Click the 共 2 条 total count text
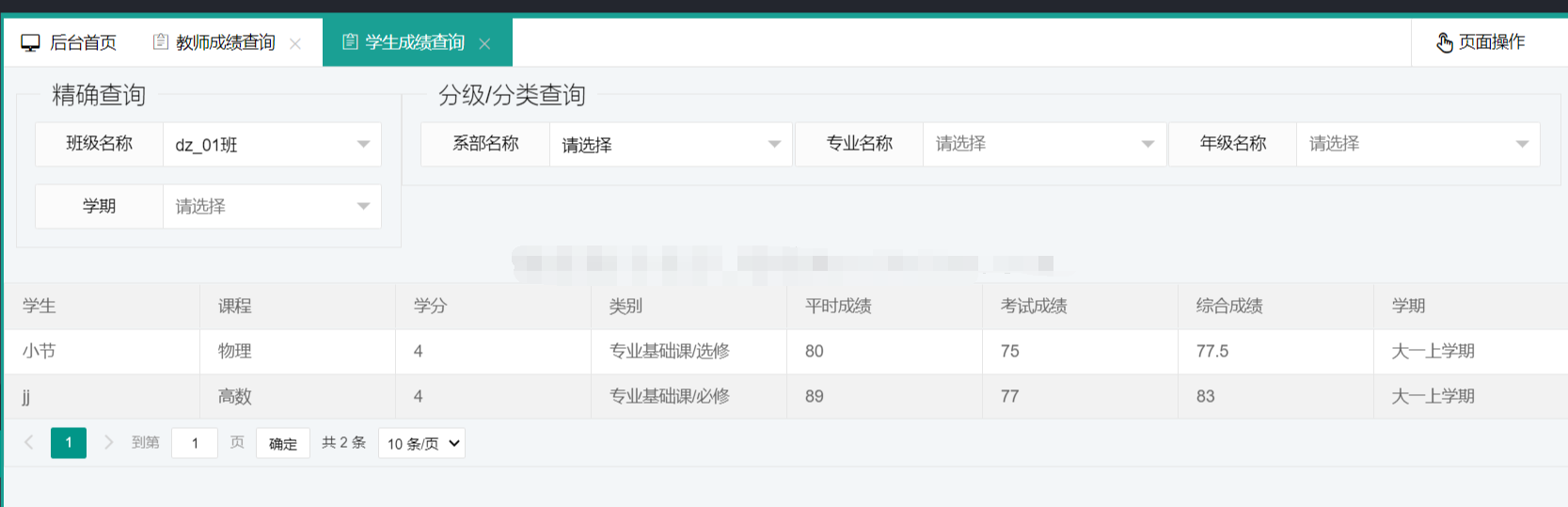This screenshot has width=1568, height=507. tap(343, 442)
